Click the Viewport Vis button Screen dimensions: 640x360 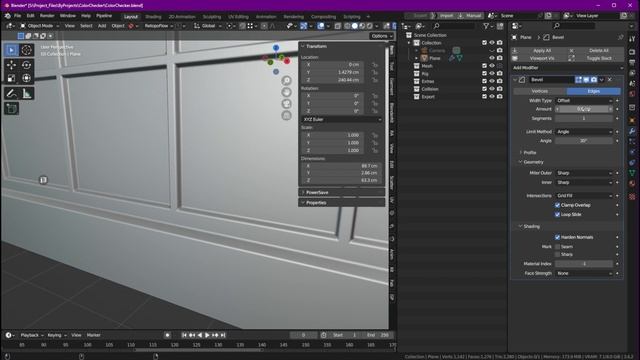(538, 58)
